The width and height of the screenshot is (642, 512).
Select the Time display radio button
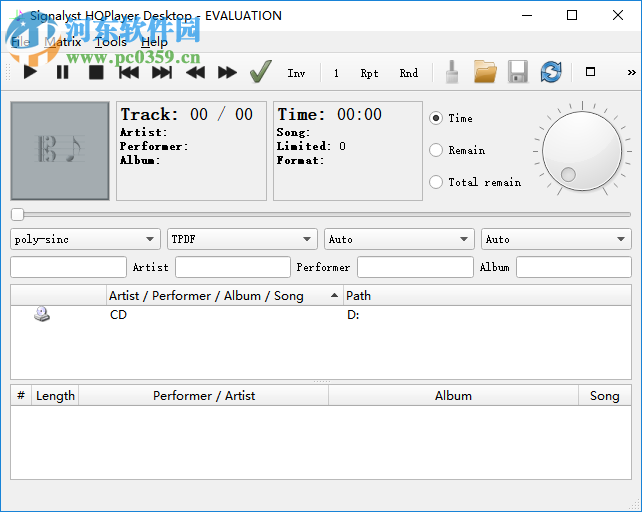point(436,118)
